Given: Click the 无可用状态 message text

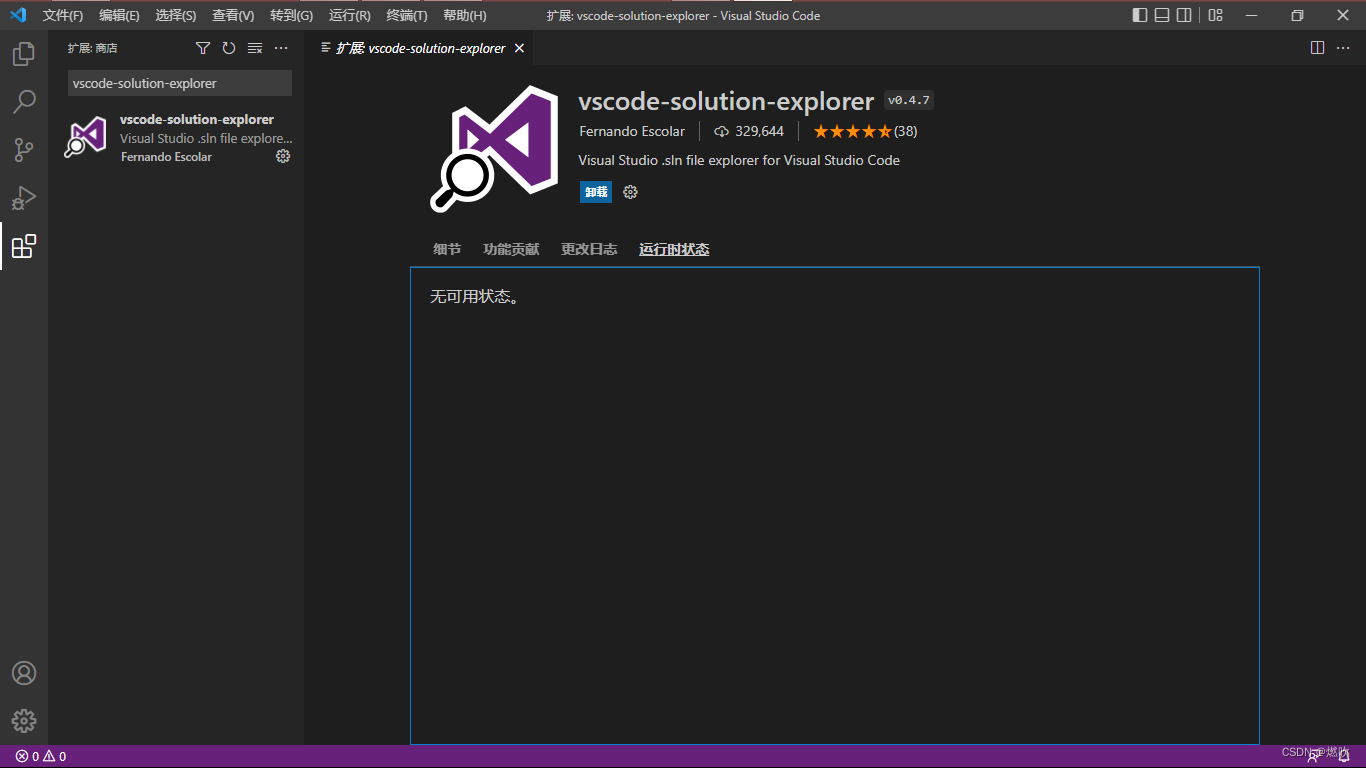Looking at the screenshot, I should tap(475, 297).
